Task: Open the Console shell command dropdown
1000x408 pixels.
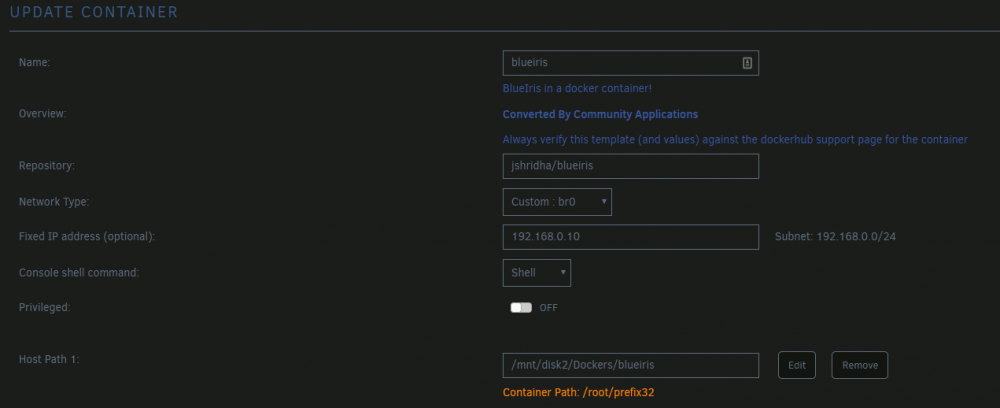Action: [x=537, y=273]
